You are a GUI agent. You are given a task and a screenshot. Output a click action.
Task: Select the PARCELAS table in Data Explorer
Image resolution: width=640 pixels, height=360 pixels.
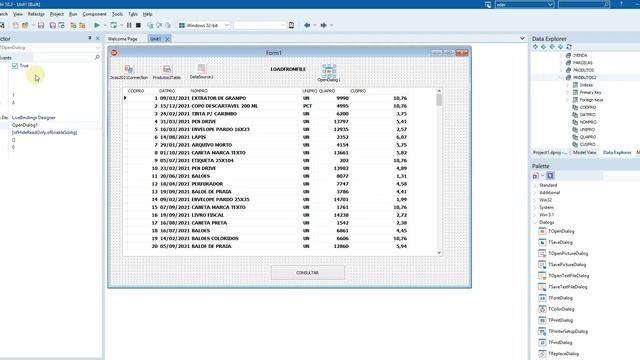[x=582, y=63]
